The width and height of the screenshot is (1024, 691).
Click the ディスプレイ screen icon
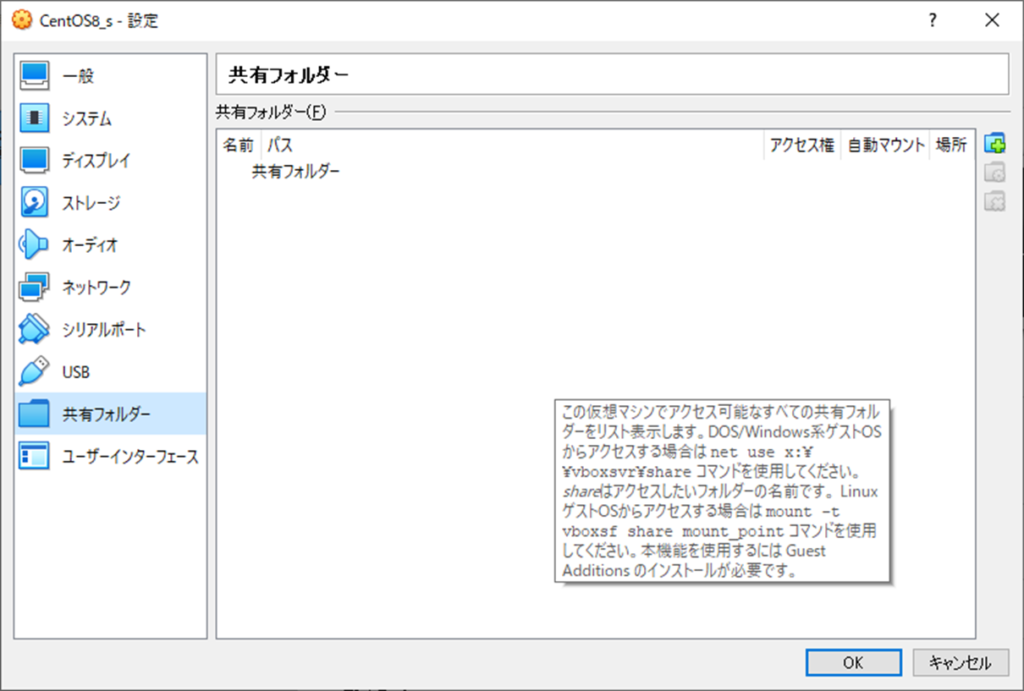click(34, 161)
